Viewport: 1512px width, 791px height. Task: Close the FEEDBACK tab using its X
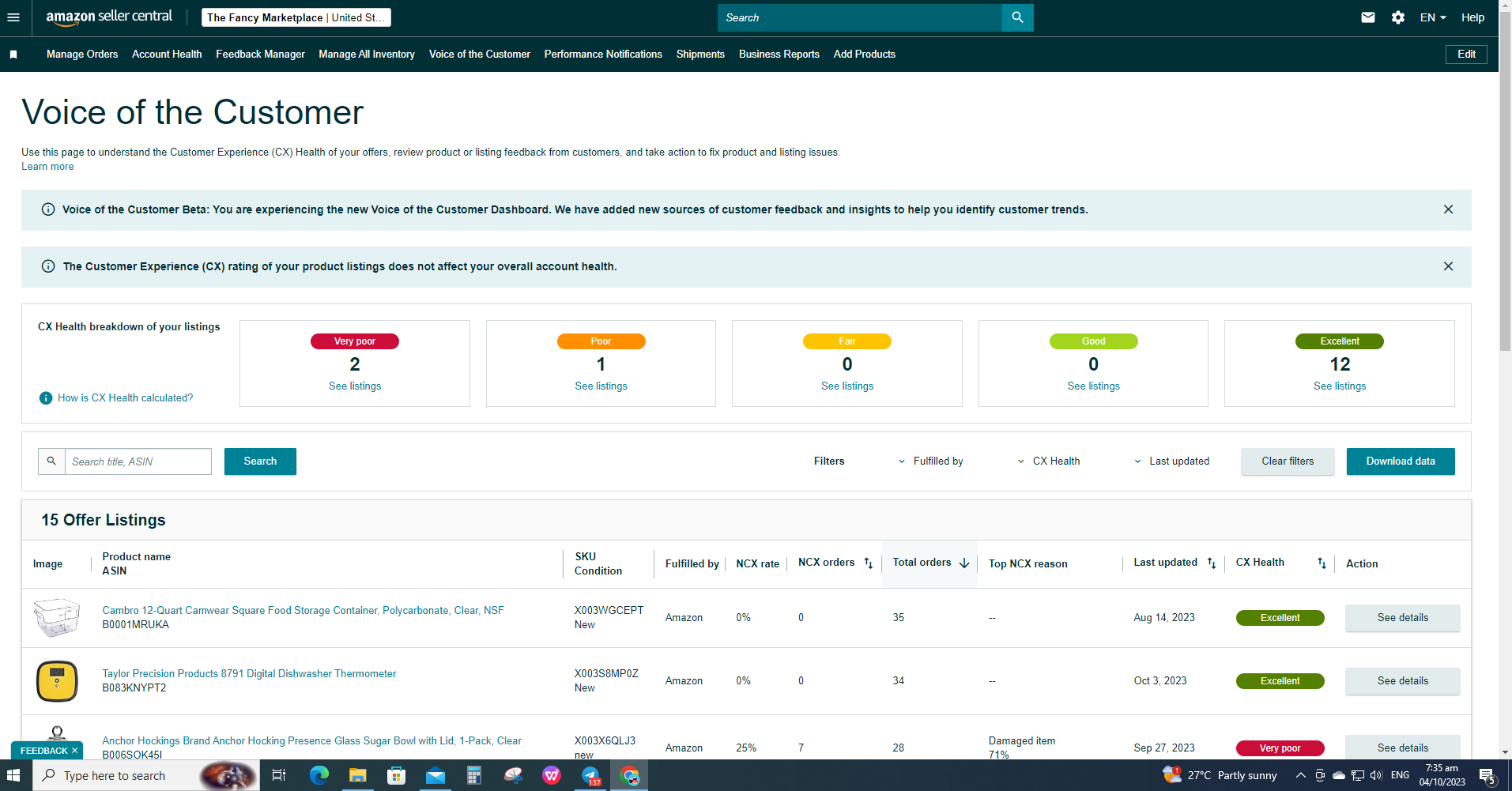[x=74, y=751]
